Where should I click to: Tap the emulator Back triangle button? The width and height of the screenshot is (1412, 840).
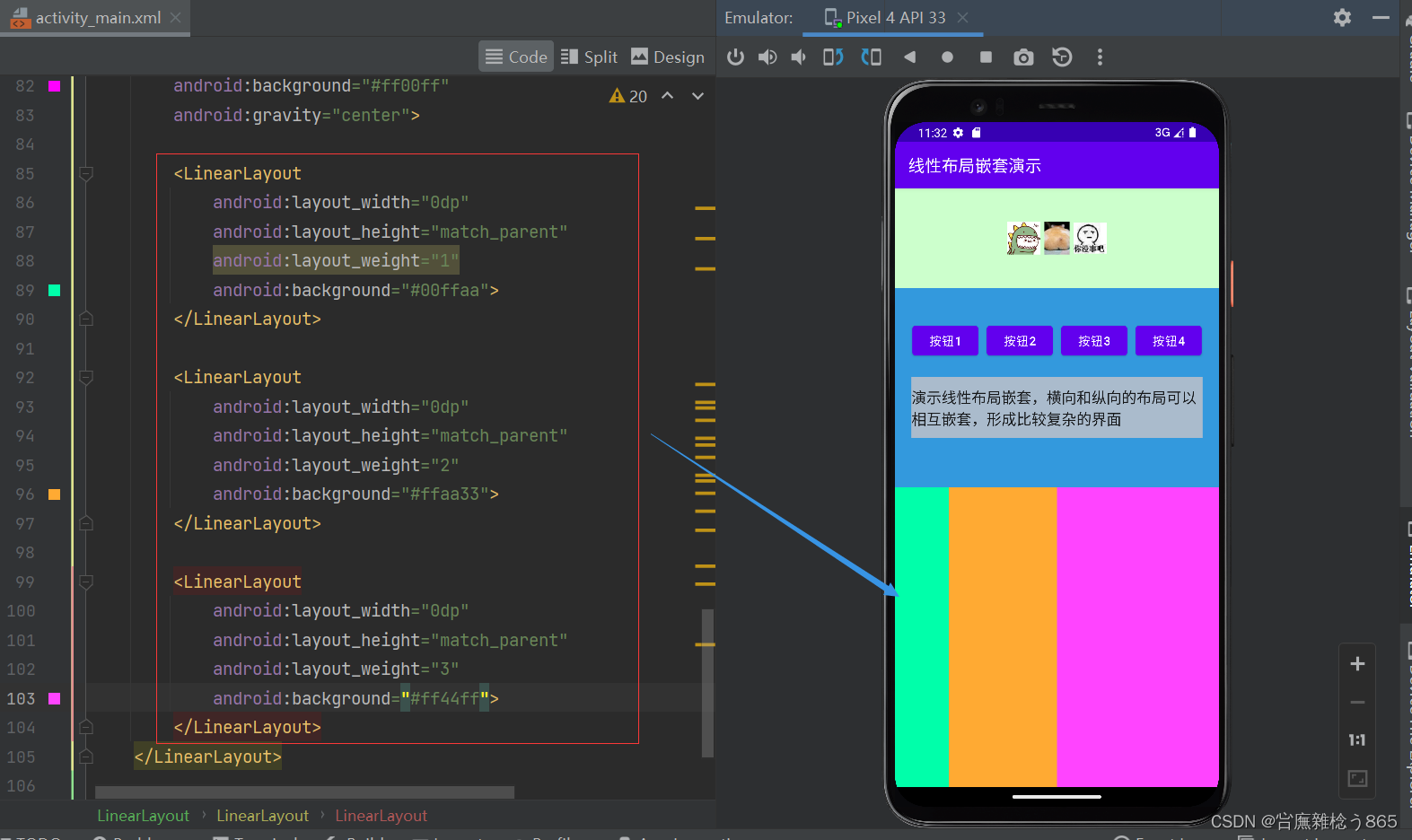tap(909, 57)
